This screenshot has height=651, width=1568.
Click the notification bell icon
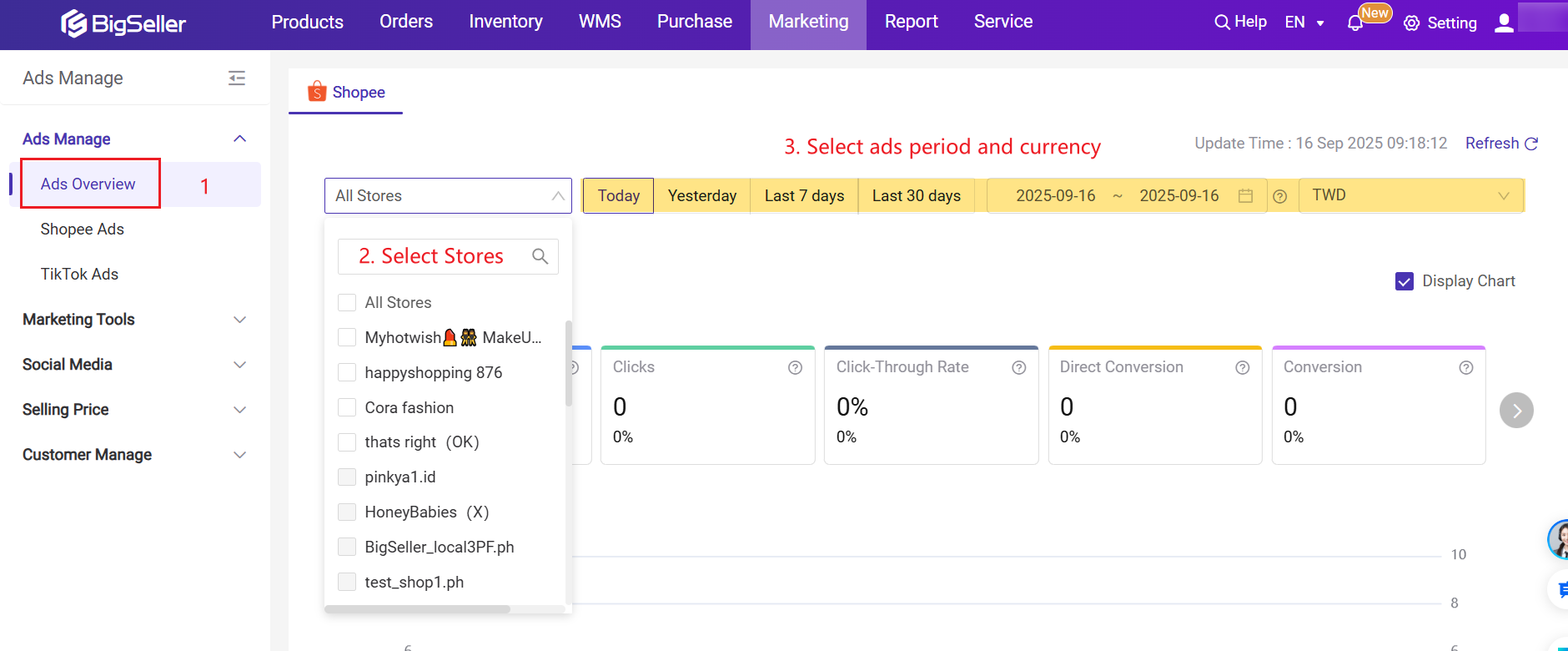[x=1355, y=23]
